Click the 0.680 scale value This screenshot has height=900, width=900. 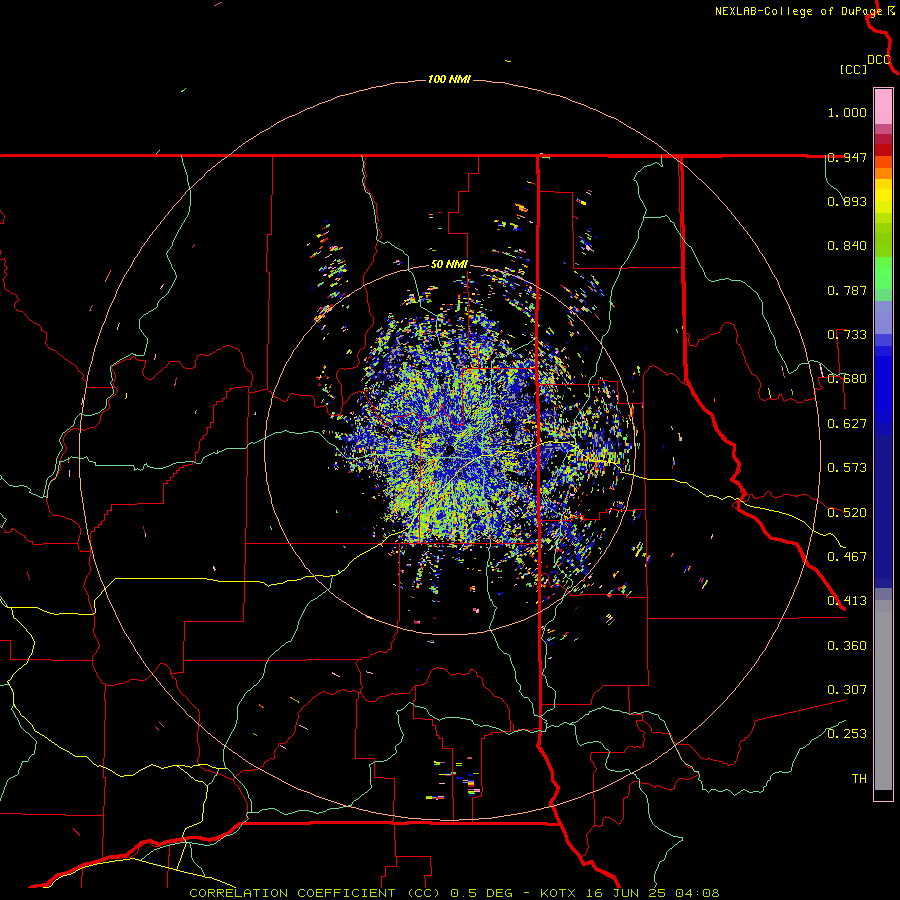847,379
